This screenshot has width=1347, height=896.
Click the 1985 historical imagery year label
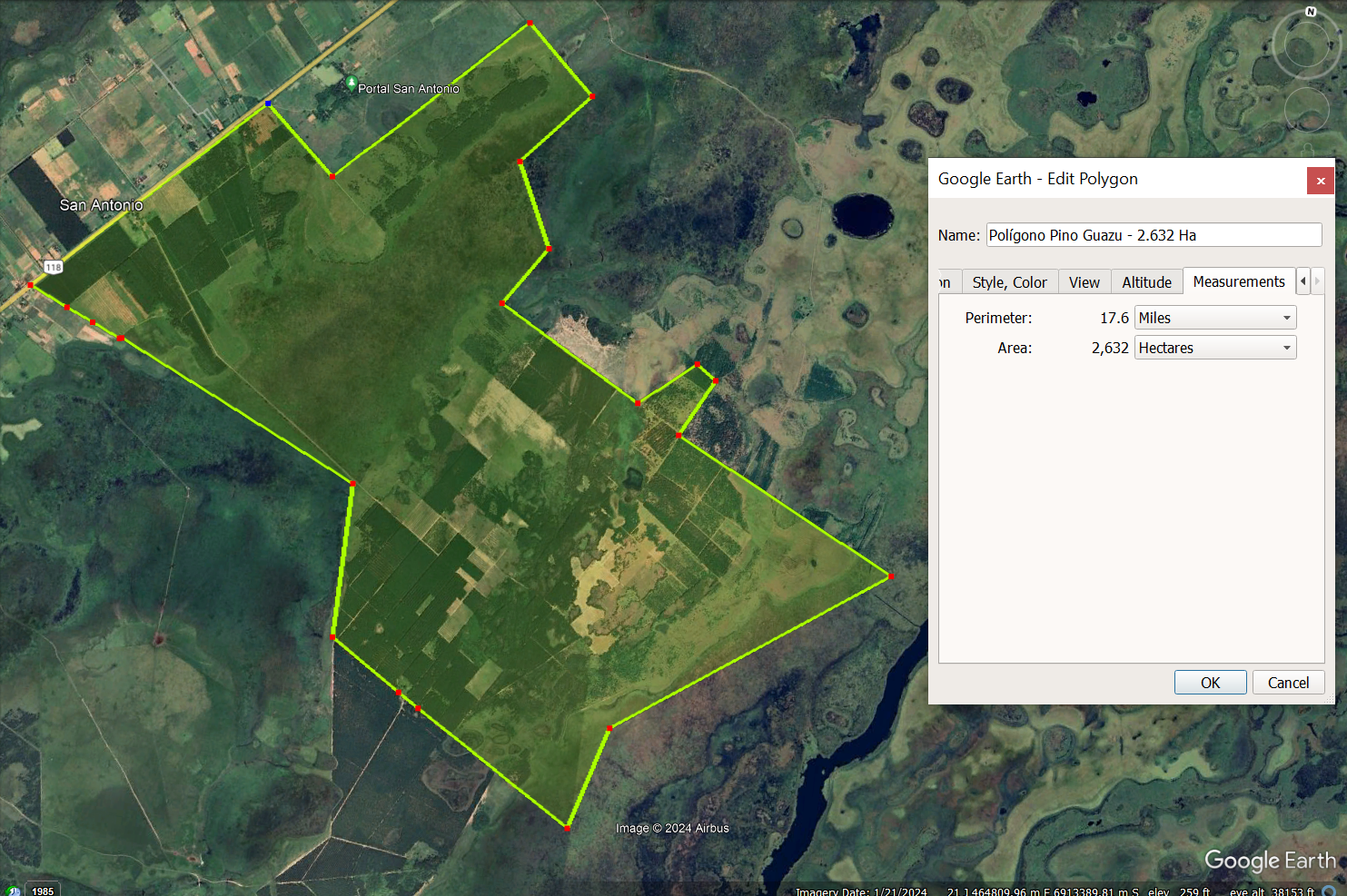43,891
